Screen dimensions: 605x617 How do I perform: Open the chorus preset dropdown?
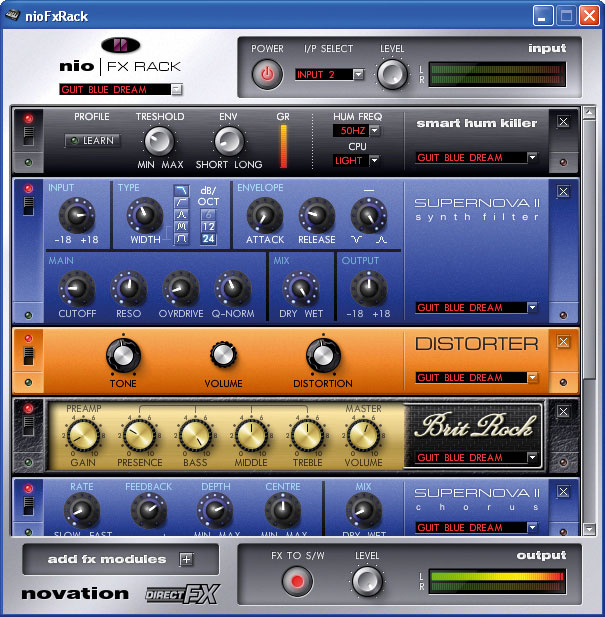click(x=532, y=527)
